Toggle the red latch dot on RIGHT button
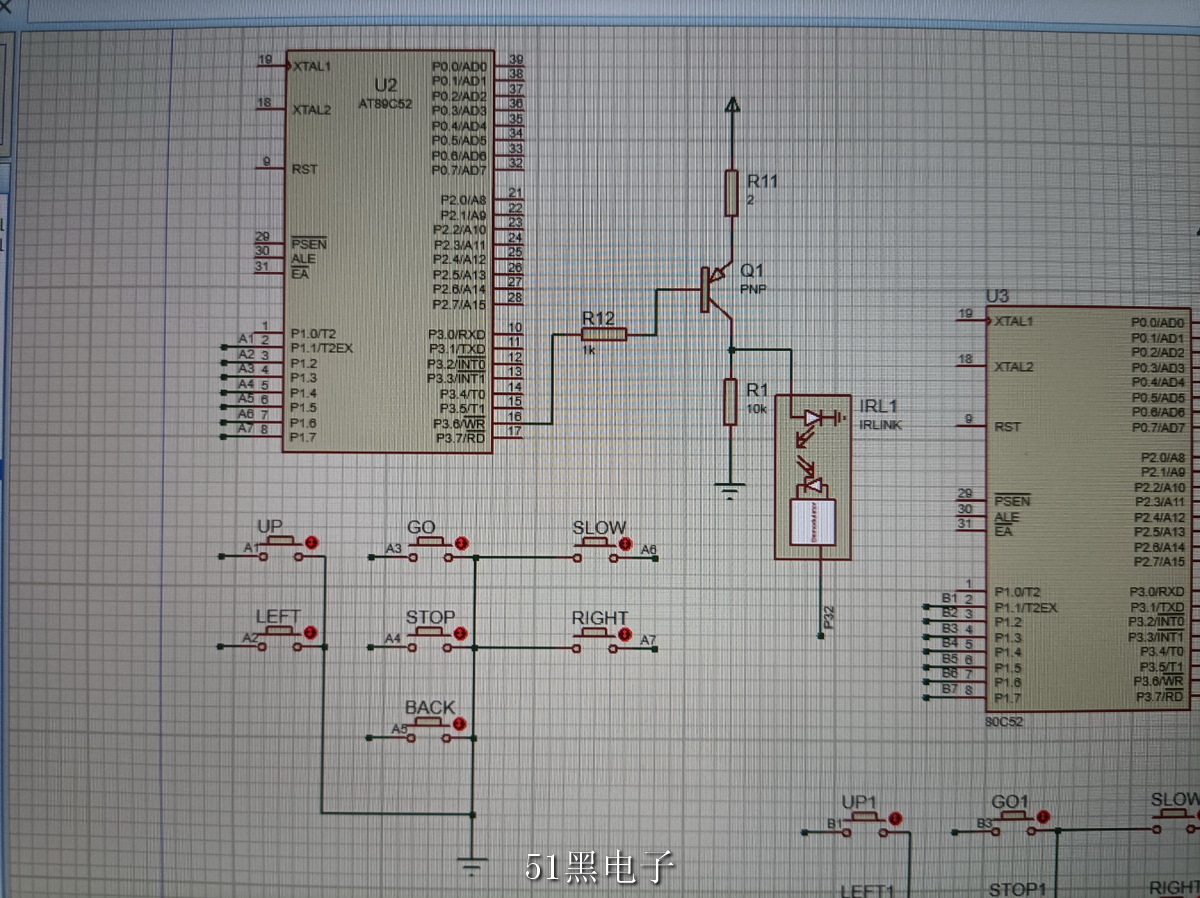The image size is (1200, 898). pos(625,633)
